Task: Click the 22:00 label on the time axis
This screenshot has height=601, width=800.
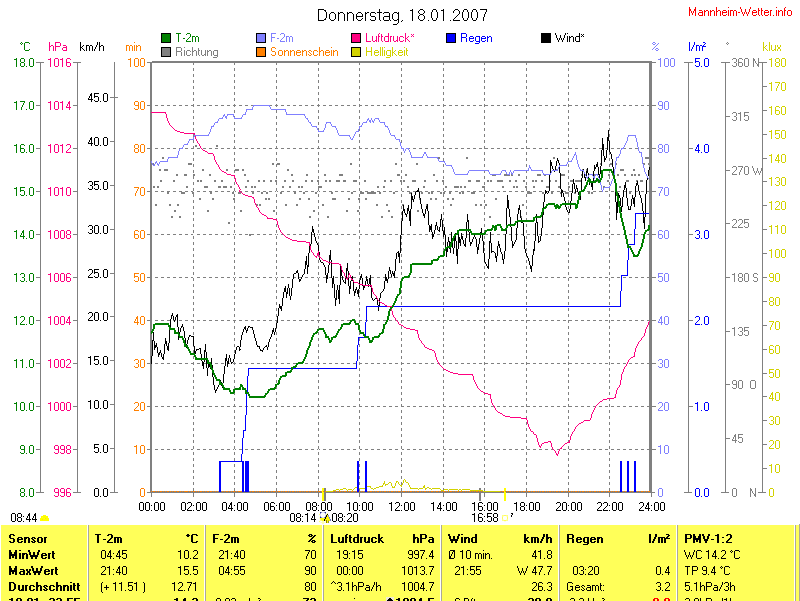Action: point(610,507)
